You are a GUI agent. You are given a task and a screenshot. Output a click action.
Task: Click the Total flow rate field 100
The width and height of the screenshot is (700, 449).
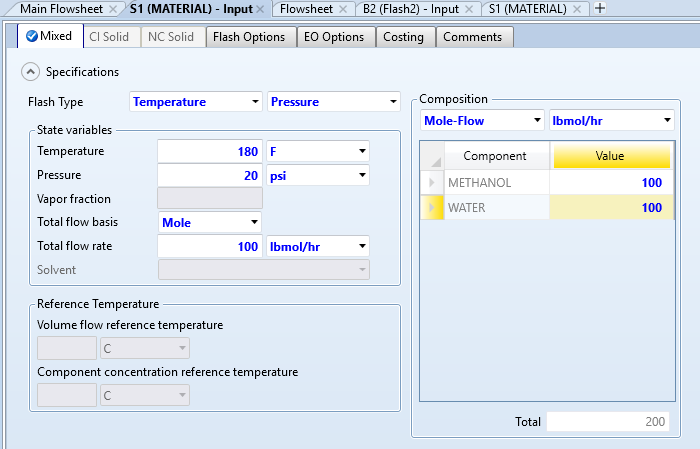pyautogui.click(x=209, y=246)
